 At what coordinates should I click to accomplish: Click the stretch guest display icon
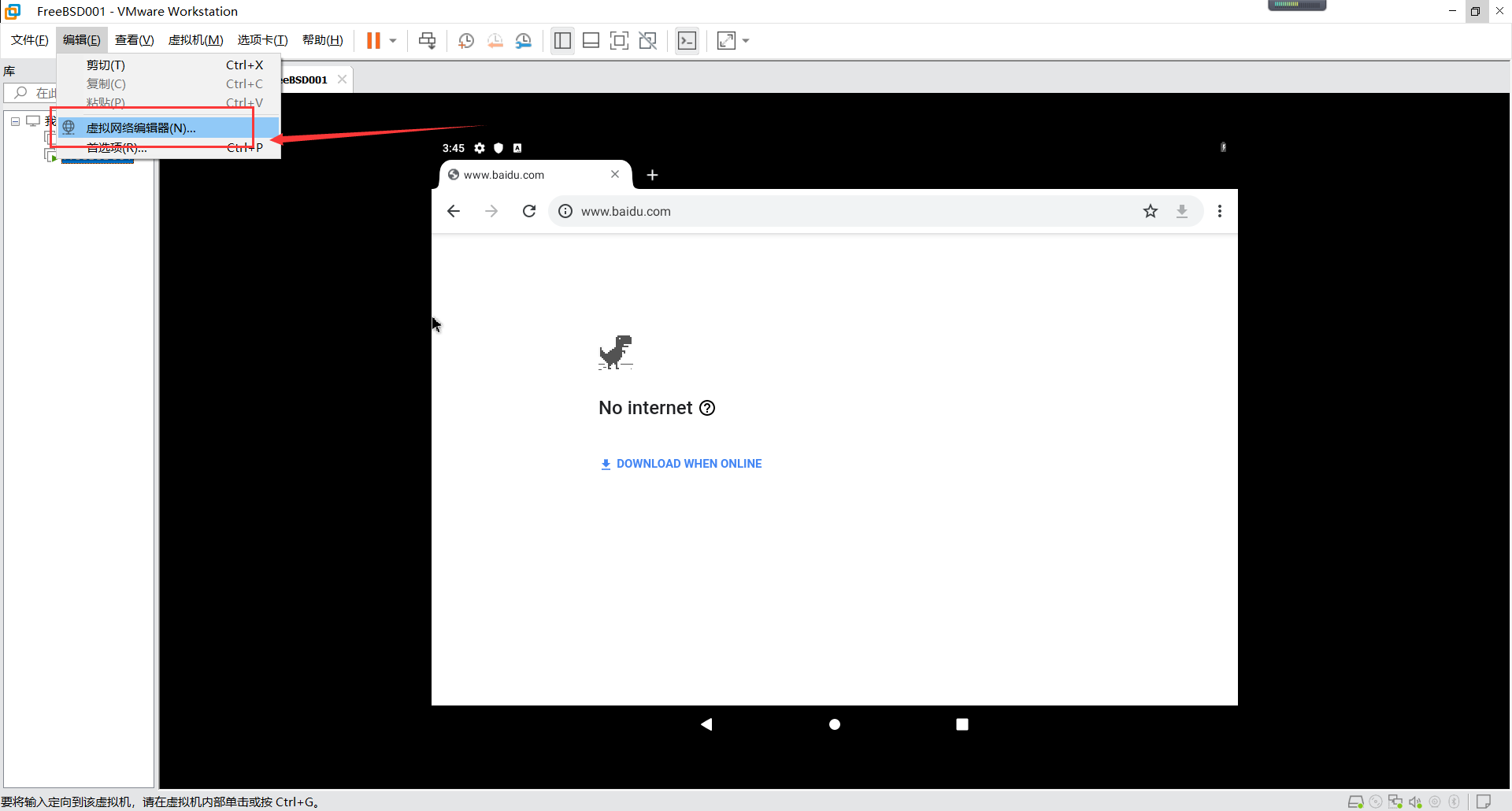pyautogui.click(x=726, y=41)
